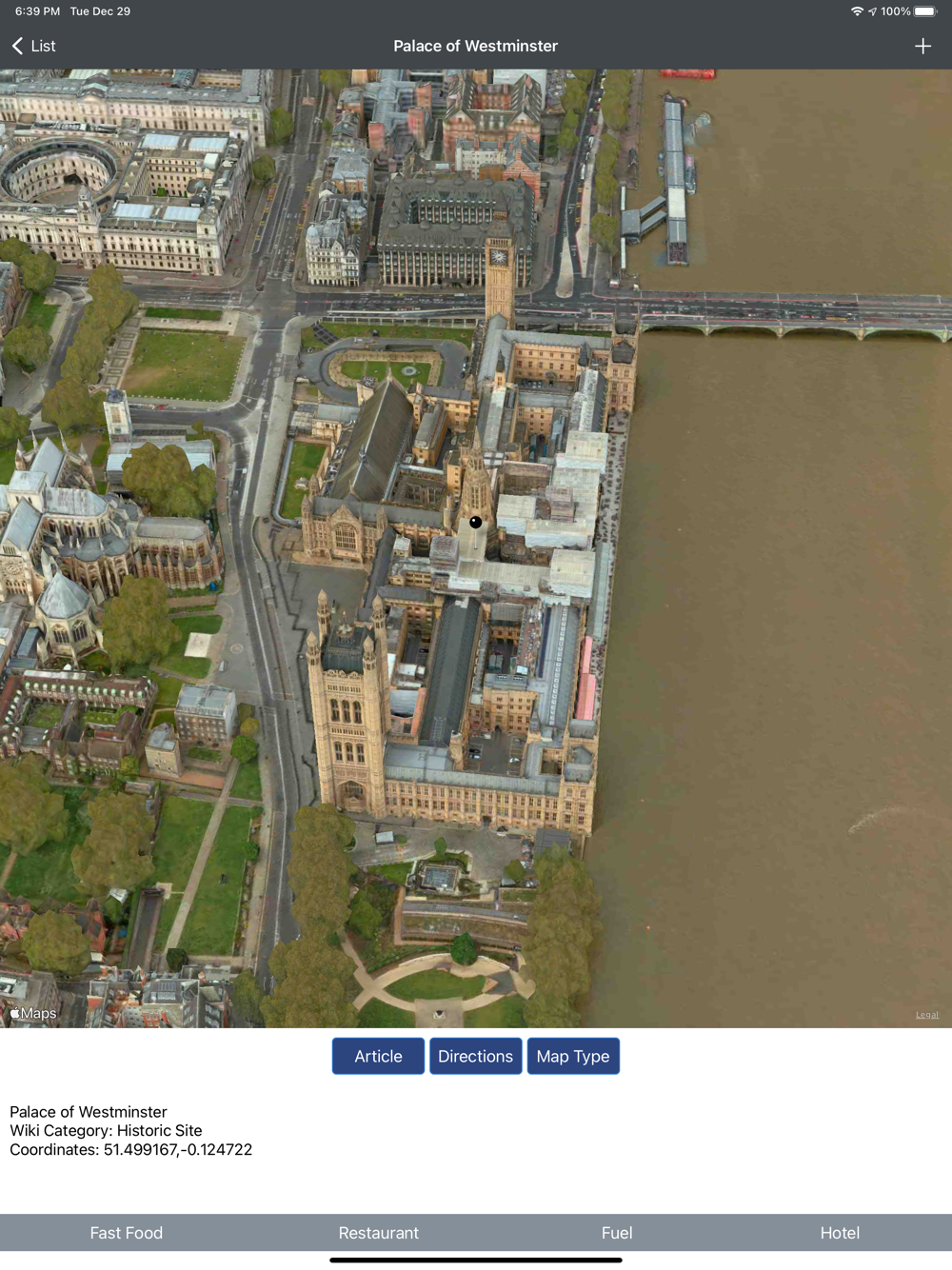
Task: Select the black location pin on the map
Action: pos(475,522)
